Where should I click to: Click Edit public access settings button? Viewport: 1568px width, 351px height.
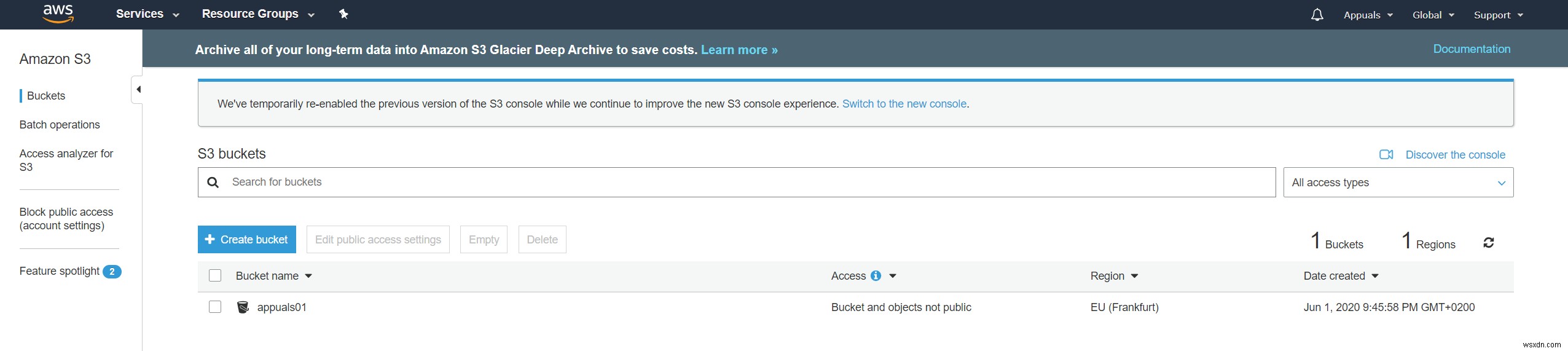click(x=378, y=240)
